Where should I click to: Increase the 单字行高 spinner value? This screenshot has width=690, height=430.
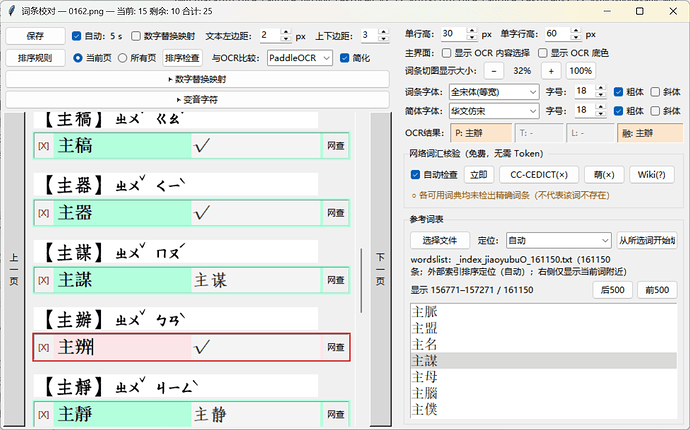click(x=576, y=31)
